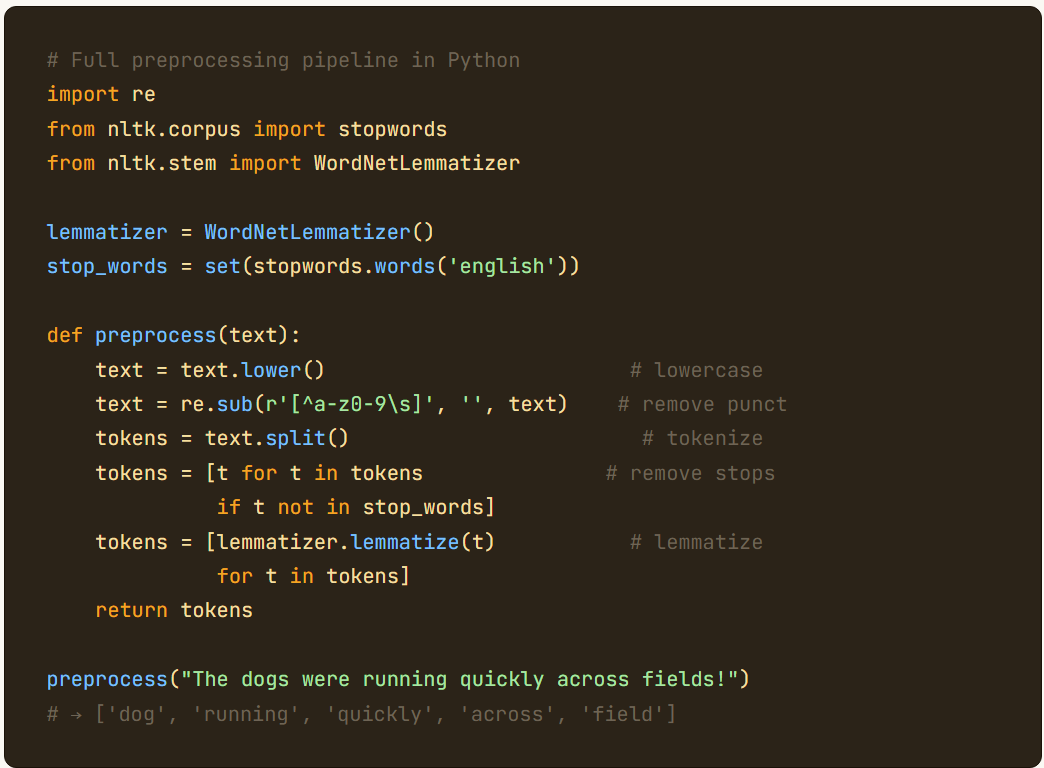
Task: Click the "# remove stops" comment
Action: pos(690,473)
